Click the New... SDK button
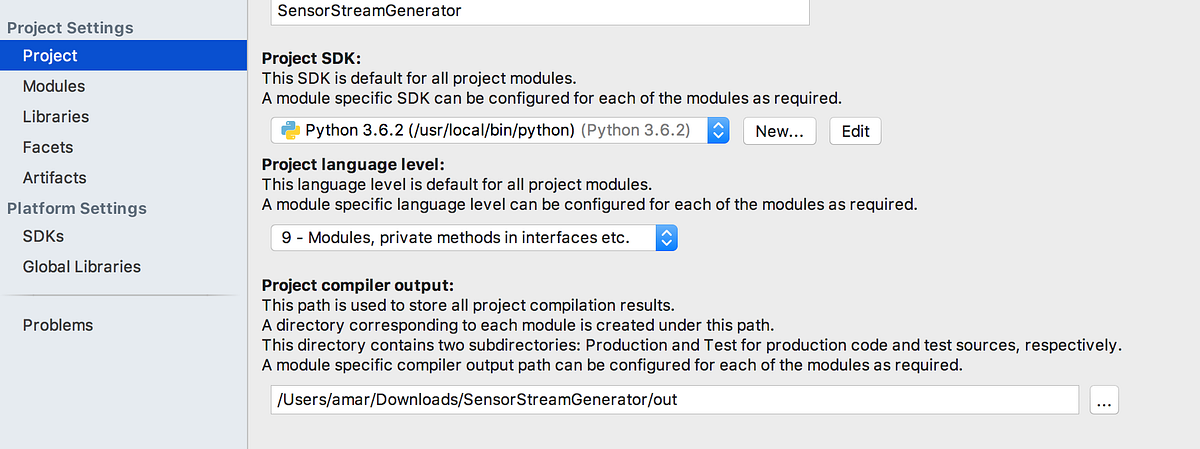 (779, 131)
